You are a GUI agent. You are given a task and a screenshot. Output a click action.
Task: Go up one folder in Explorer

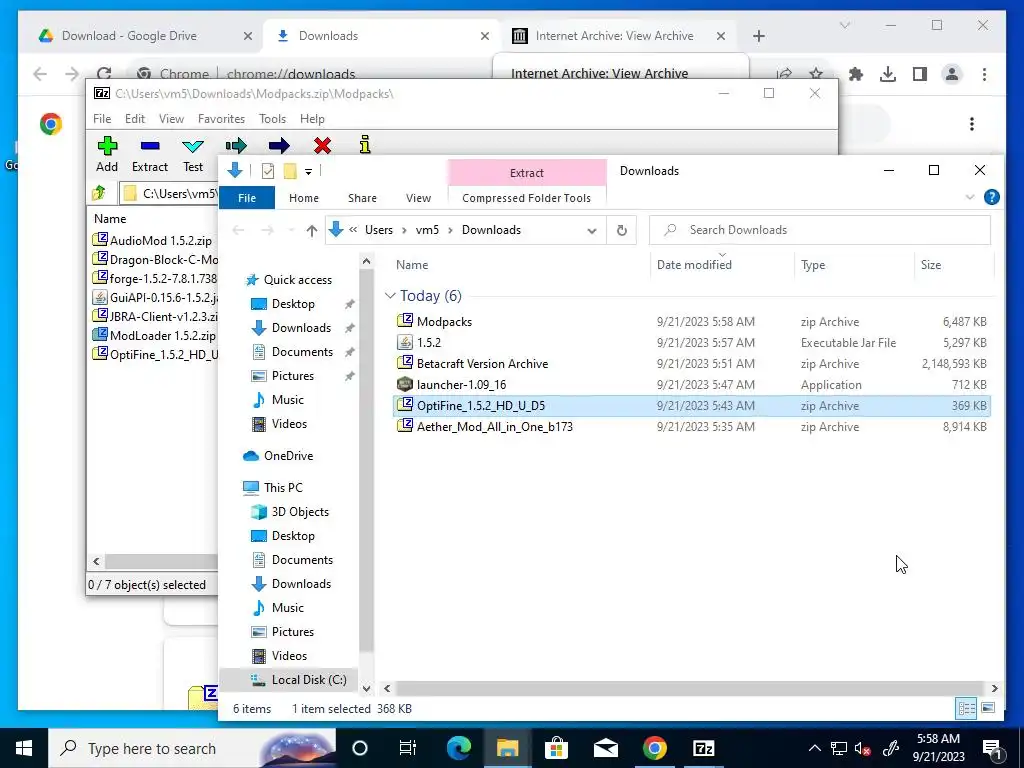(x=312, y=230)
